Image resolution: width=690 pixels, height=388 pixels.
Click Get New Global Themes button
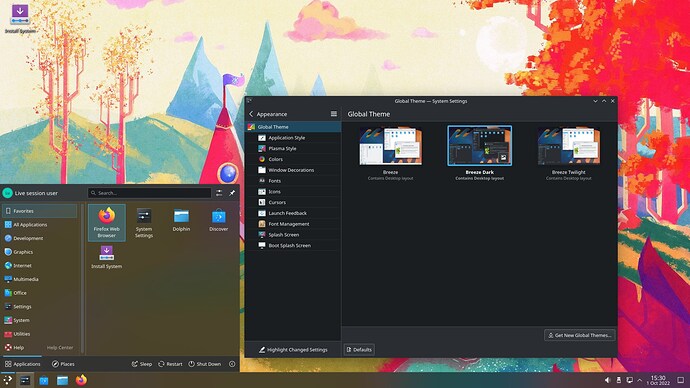tap(580, 335)
